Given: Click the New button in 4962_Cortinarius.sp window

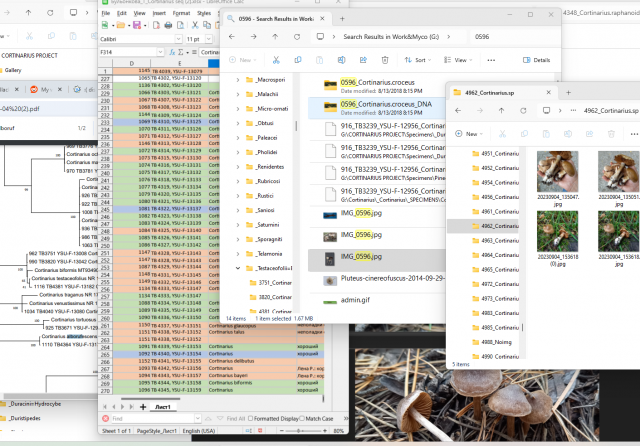Looking at the screenshot, I should 470,133.
